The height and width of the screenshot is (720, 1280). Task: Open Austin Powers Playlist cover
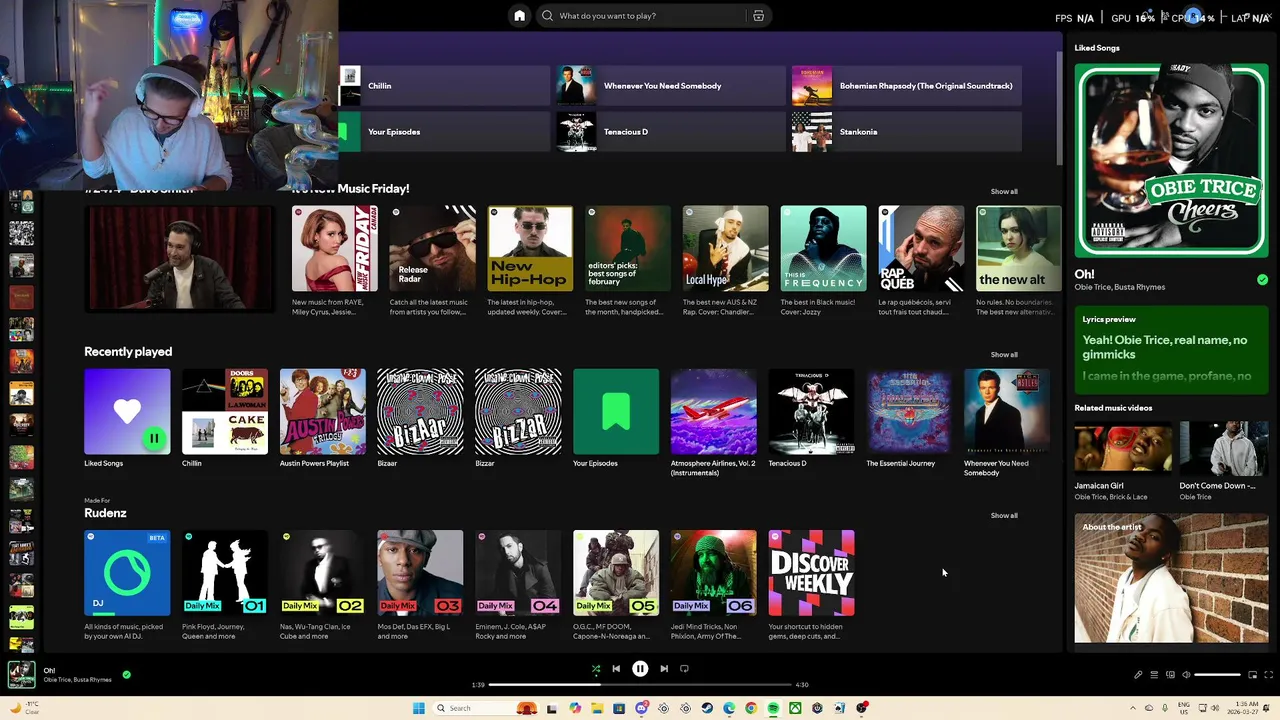pyautogui.click(x=323, y=412)
